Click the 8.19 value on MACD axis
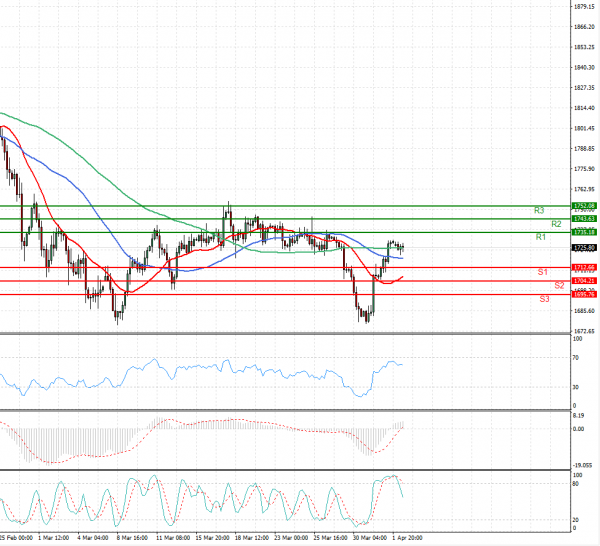Screen dimensions: 600x546 [579, 416]
